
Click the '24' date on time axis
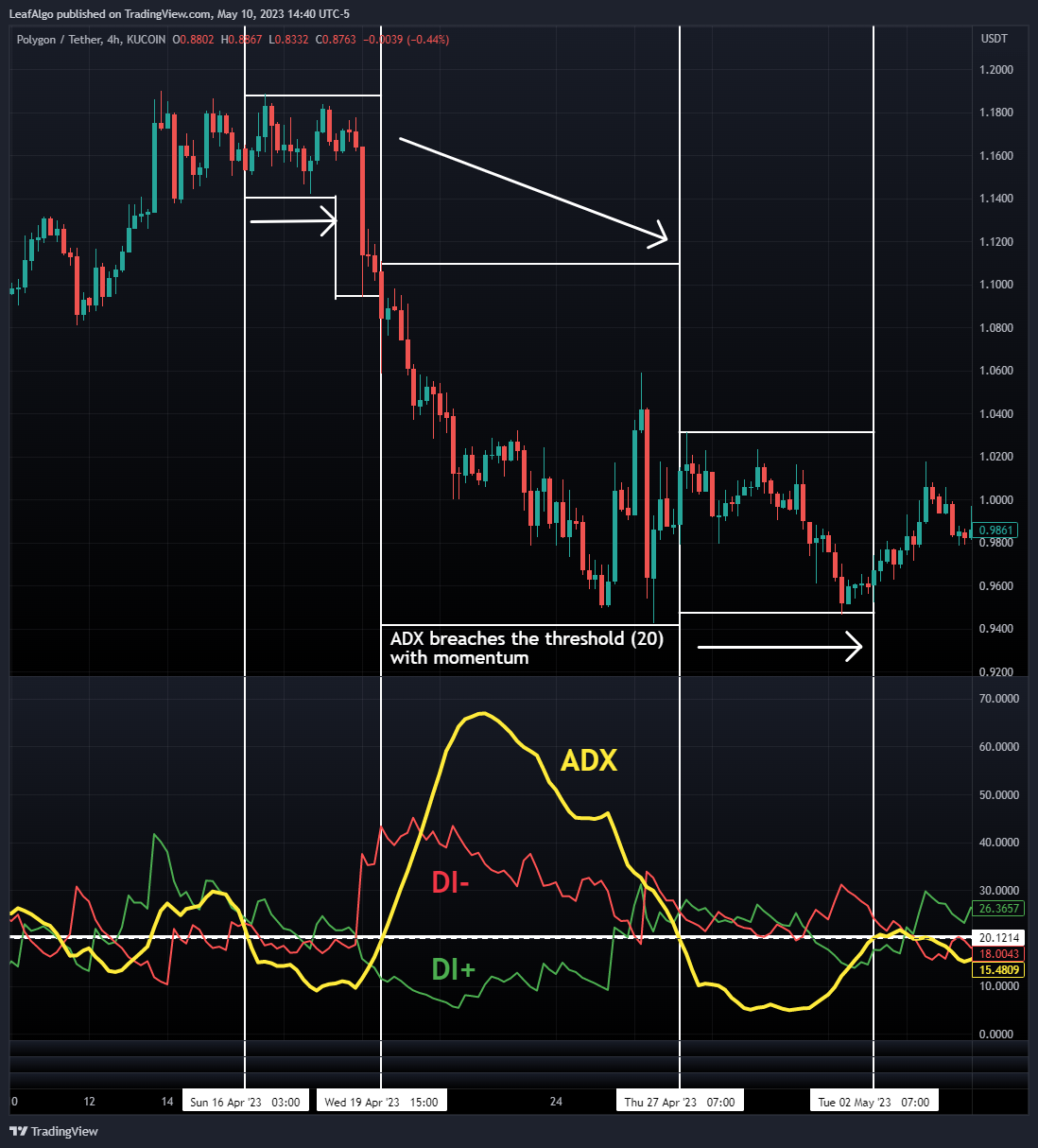tap(556, 1102)
